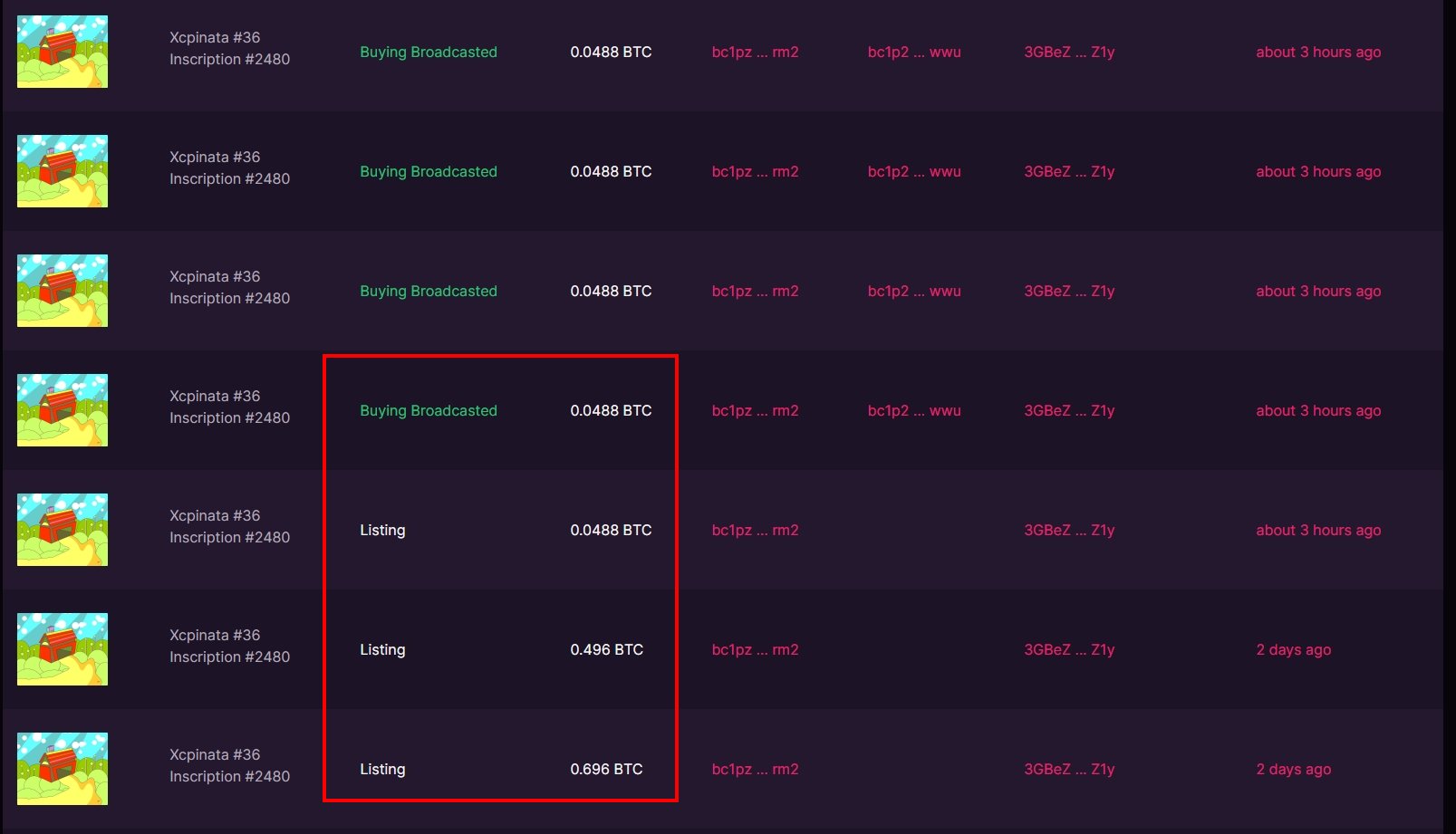Open 3GBeZ ... Z1y link in the first row

pos(1069,52)
